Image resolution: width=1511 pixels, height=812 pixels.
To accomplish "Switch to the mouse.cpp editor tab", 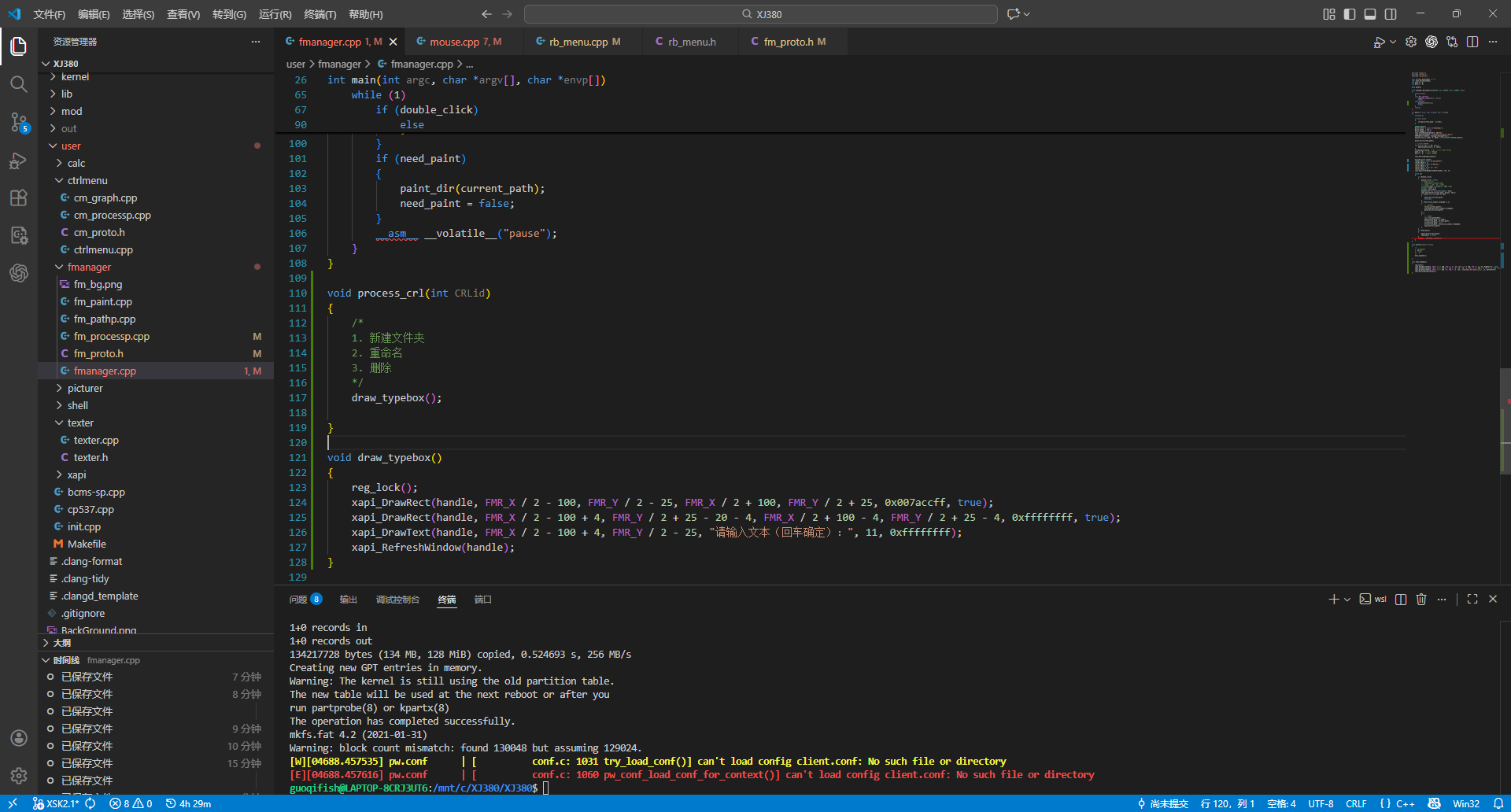I will click(x=455, y=42).
